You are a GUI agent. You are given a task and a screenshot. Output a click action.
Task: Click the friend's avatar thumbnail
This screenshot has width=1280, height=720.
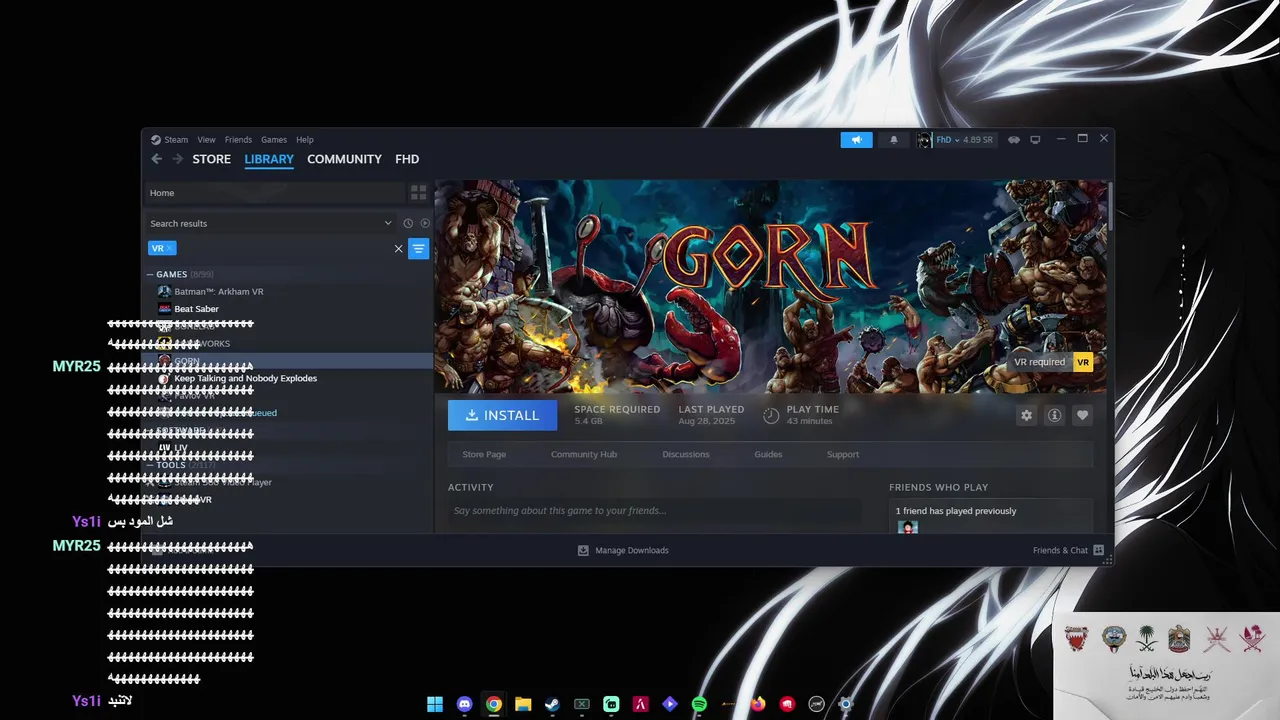907,527
